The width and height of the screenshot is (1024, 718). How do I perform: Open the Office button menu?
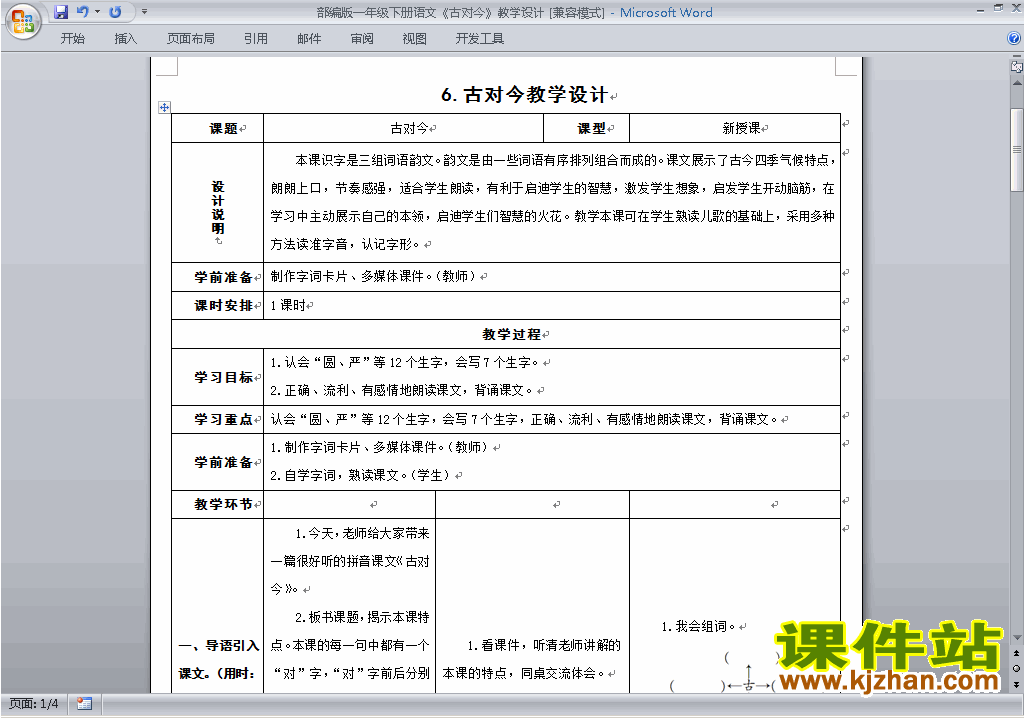pos(24,21)
